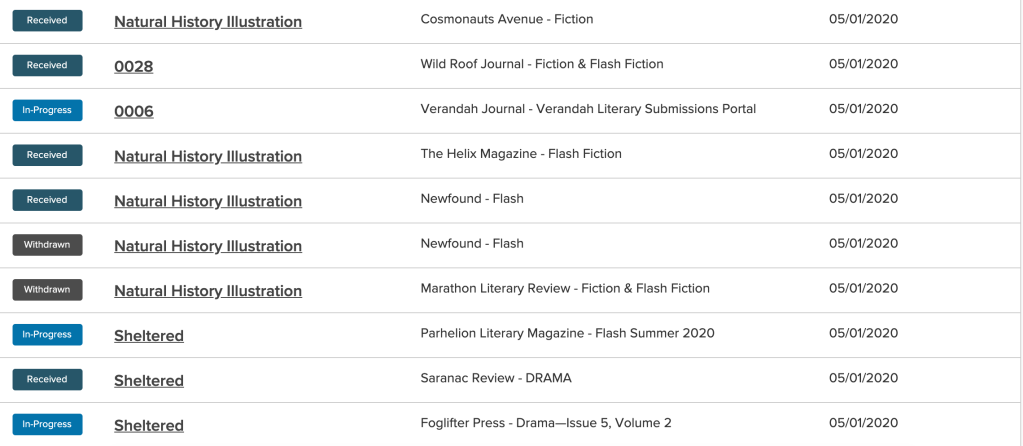Image resolution: width=1023 pixels, height=446 pixels.
Task: Open Sheltered submission for Foglifter Press
Action: coord(149,426)
